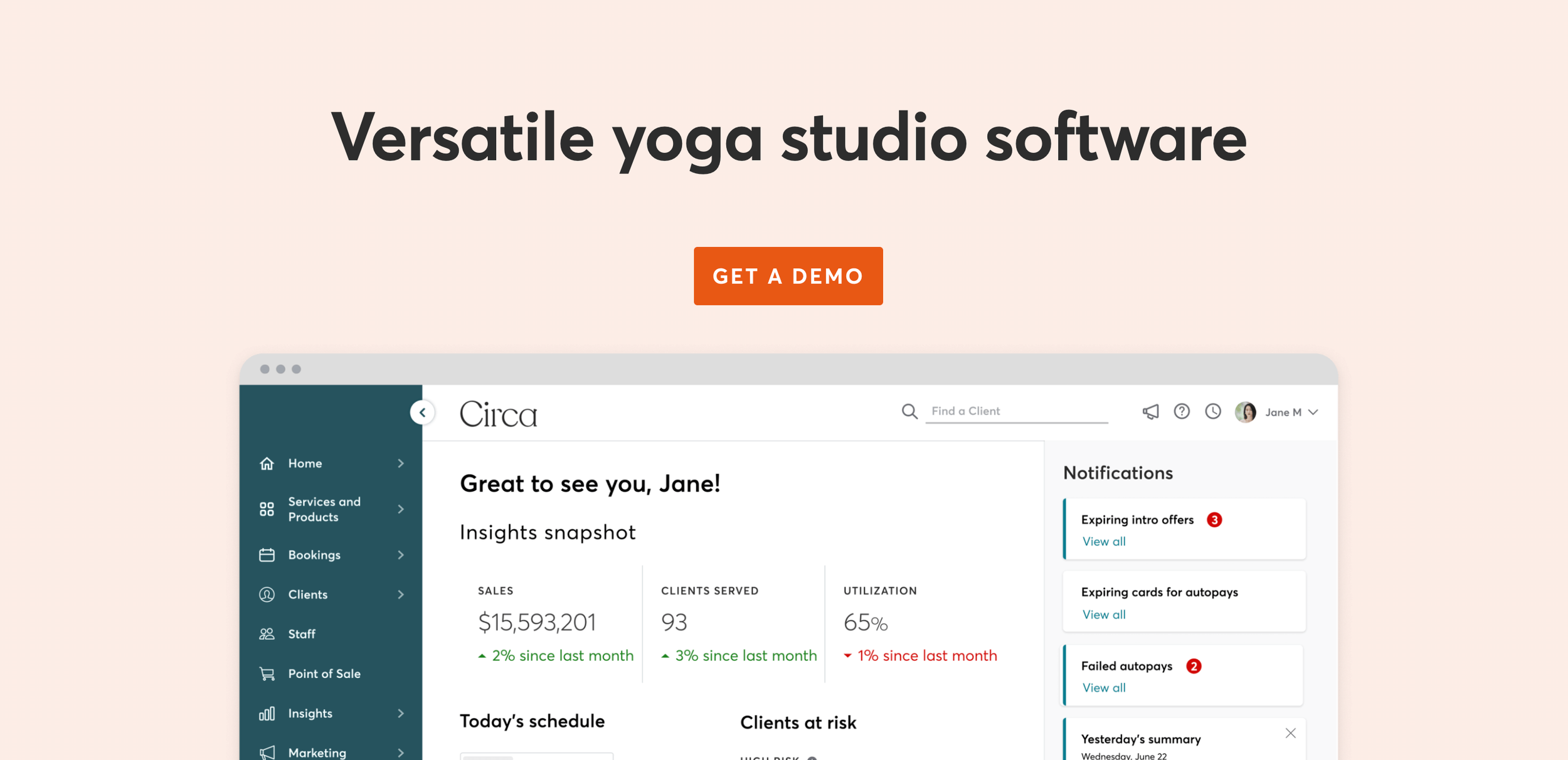Image resolution: width=1568 pixels, height=760 pixels.
Task: Click the search magnifying glass icon
Action: click(x=909, y=411)
